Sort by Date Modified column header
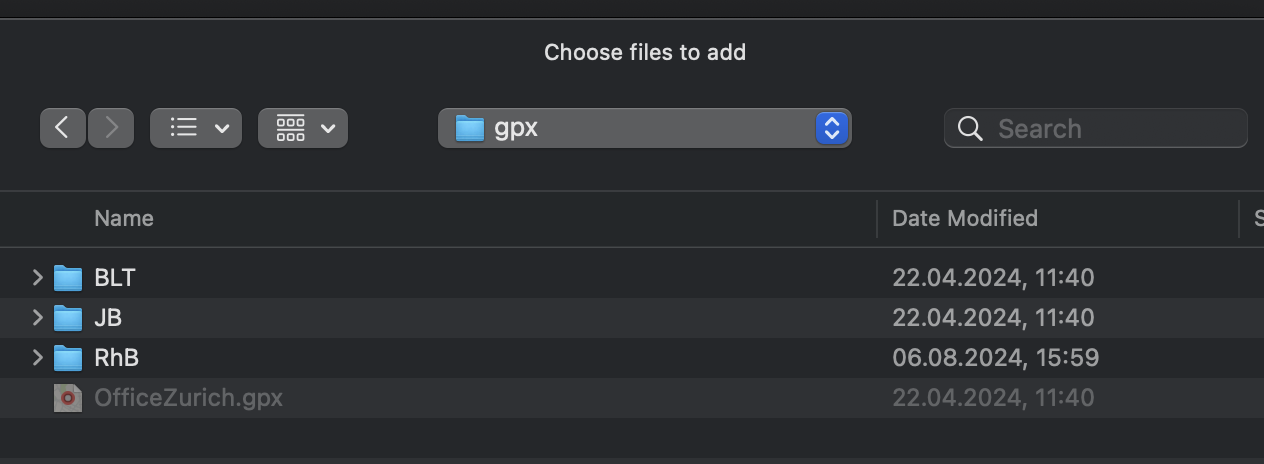Screen dimensions: 1264x464 (x=965, y=218)
